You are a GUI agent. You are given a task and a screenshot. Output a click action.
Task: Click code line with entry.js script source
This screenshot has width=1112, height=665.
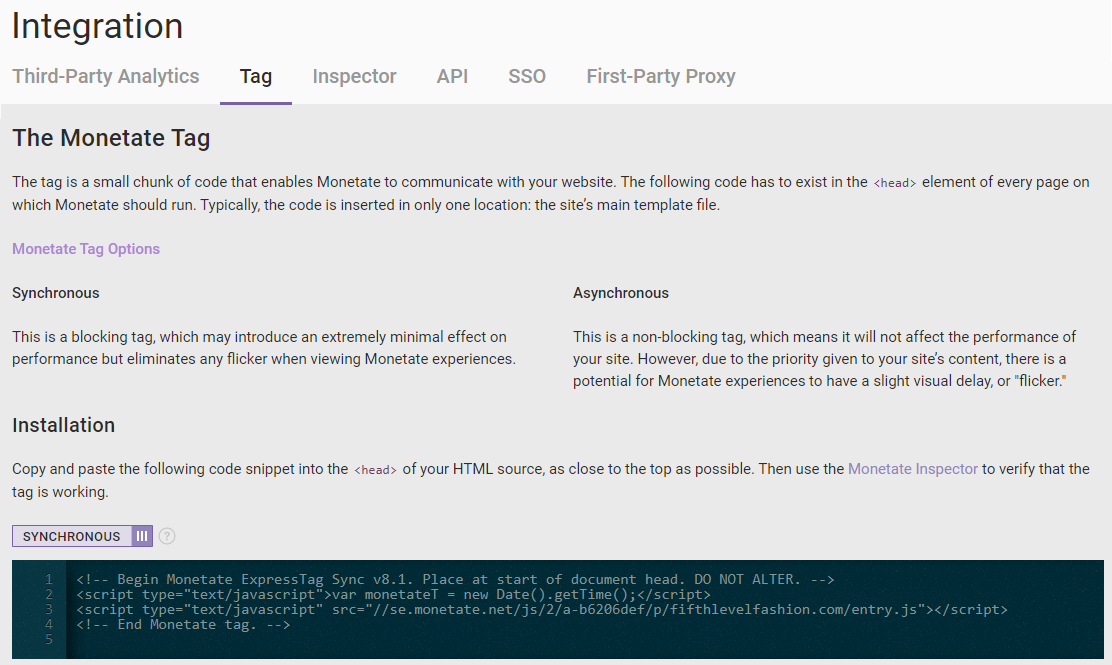point(542,610)
